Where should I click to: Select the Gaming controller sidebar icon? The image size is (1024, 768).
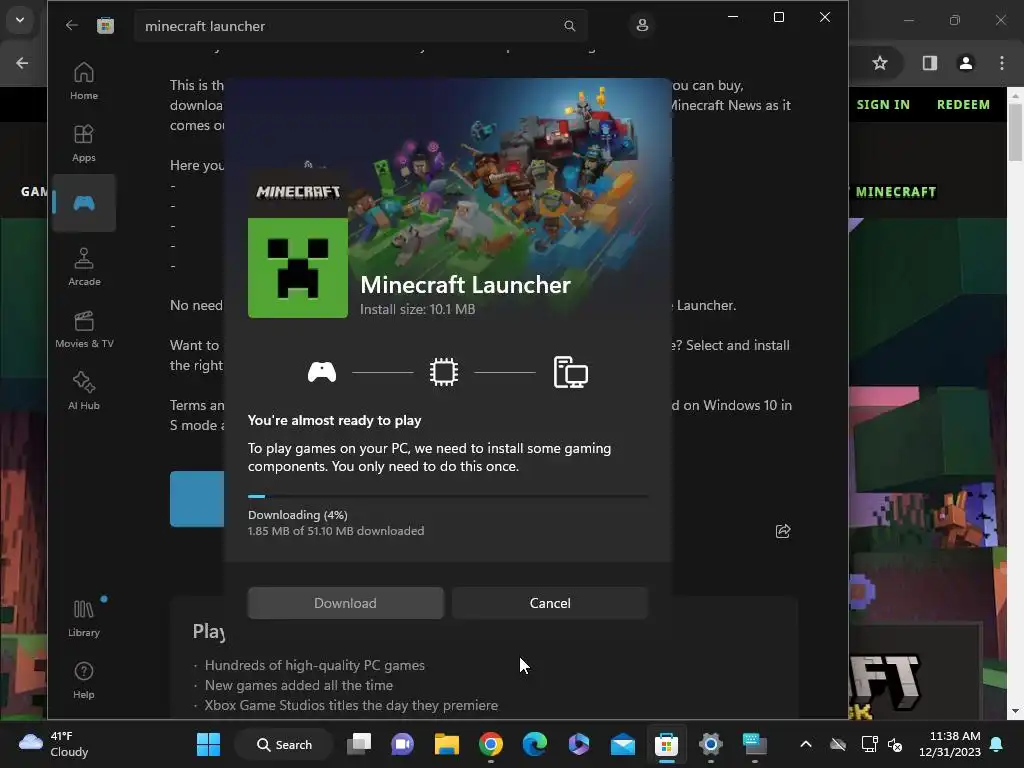[x=84, y=203]
